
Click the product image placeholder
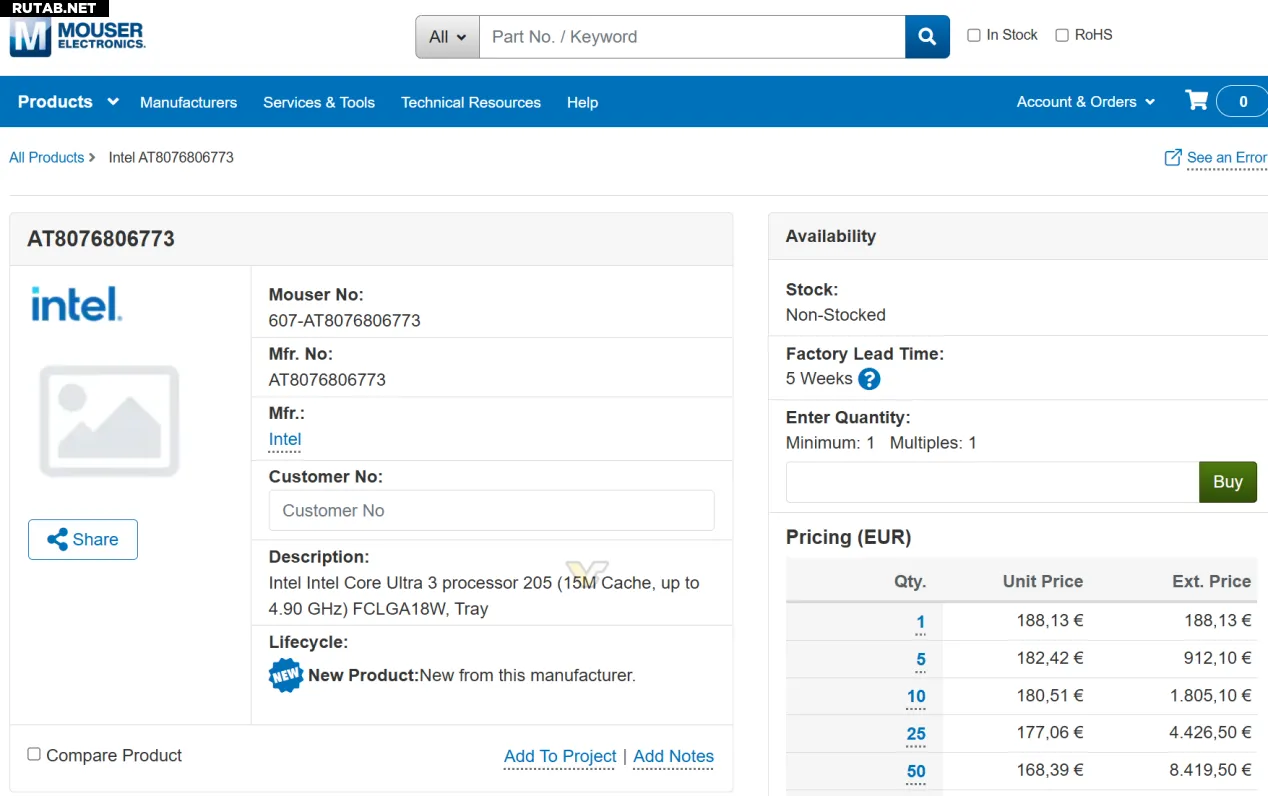109,421
